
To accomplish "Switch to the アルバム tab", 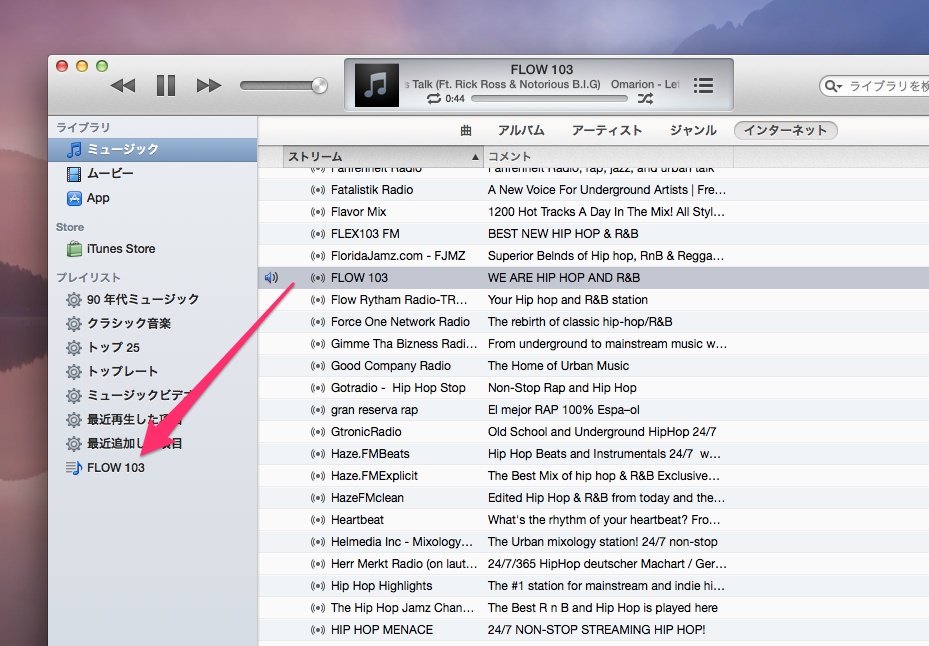I will pos(521,130).
